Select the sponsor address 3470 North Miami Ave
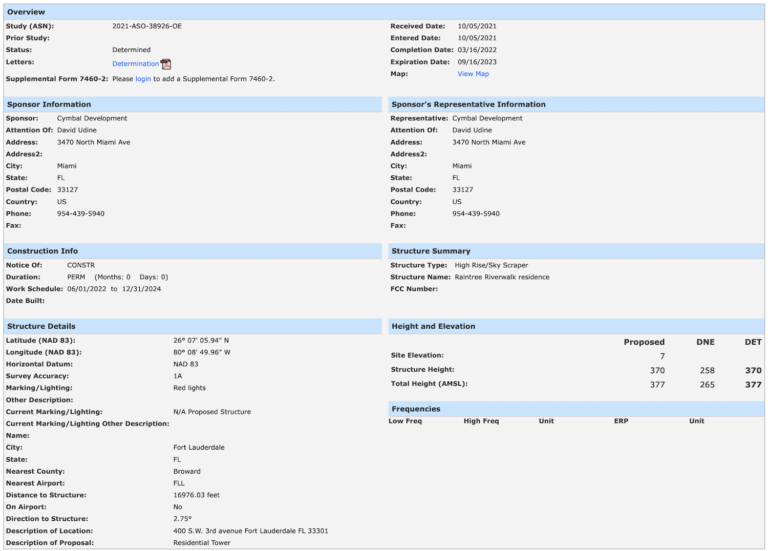The height and width of the screenshot is (551, 768). (x=94, y=142)
